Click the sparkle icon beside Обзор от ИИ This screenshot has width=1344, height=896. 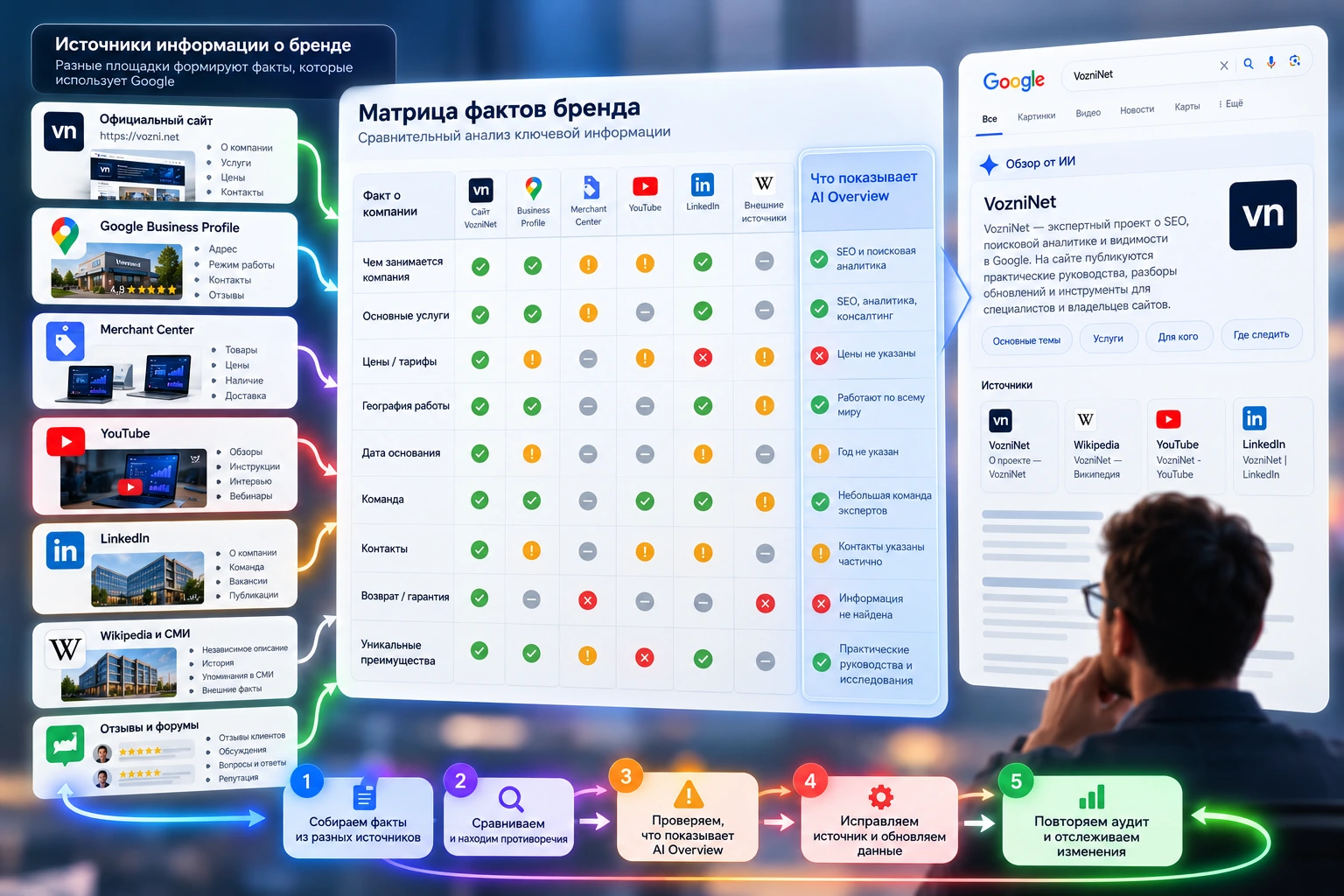pos(989,164)
